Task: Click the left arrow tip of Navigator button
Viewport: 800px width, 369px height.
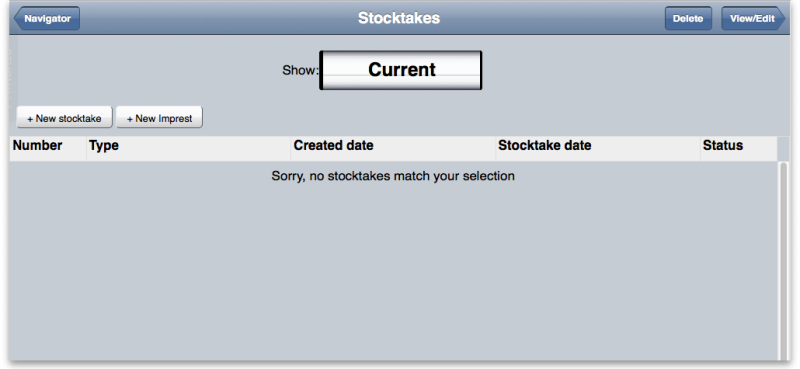Action: click(x=16, y=19)
